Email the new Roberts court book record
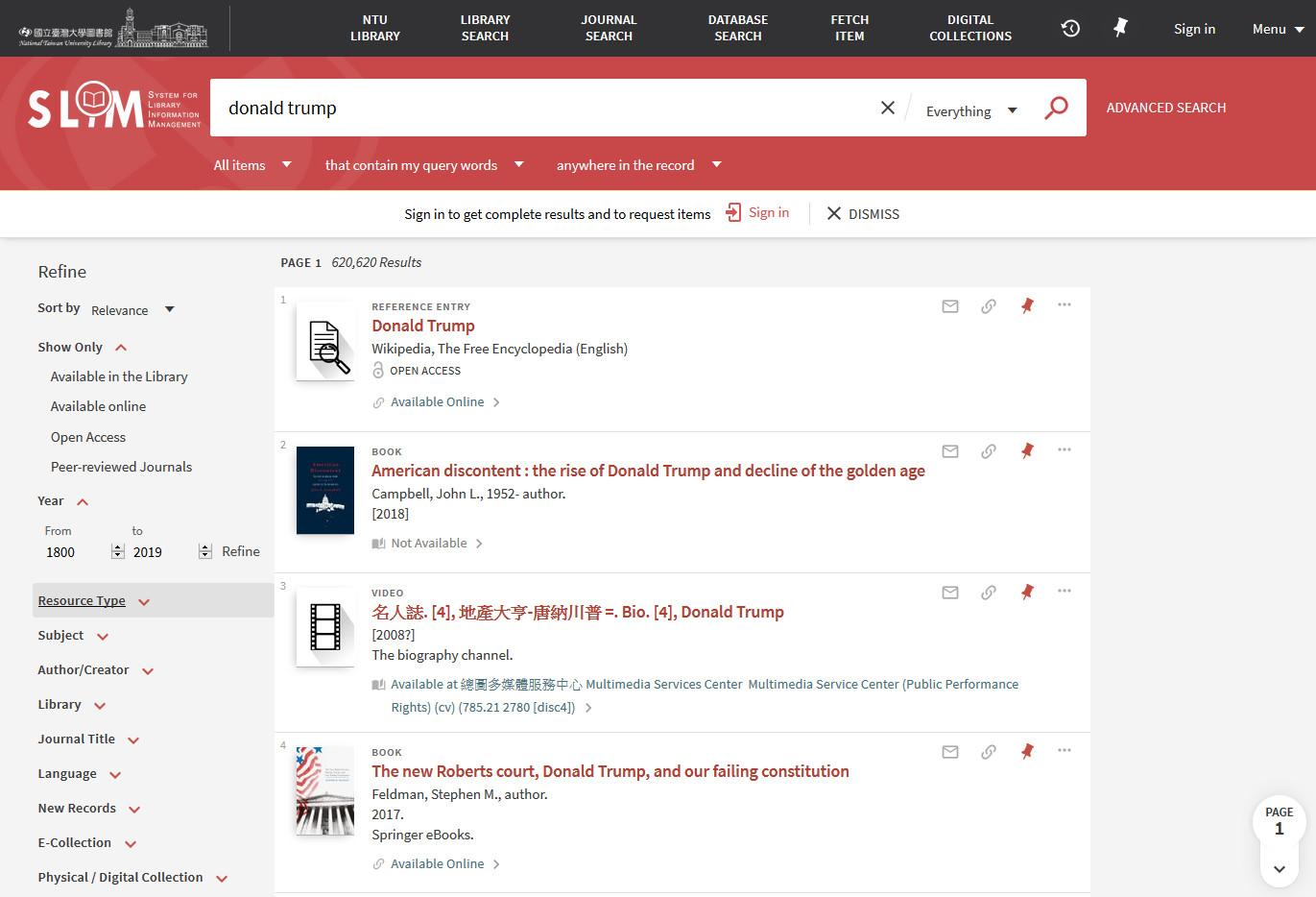The image size is (1316, 897). (x=950, y=752)
